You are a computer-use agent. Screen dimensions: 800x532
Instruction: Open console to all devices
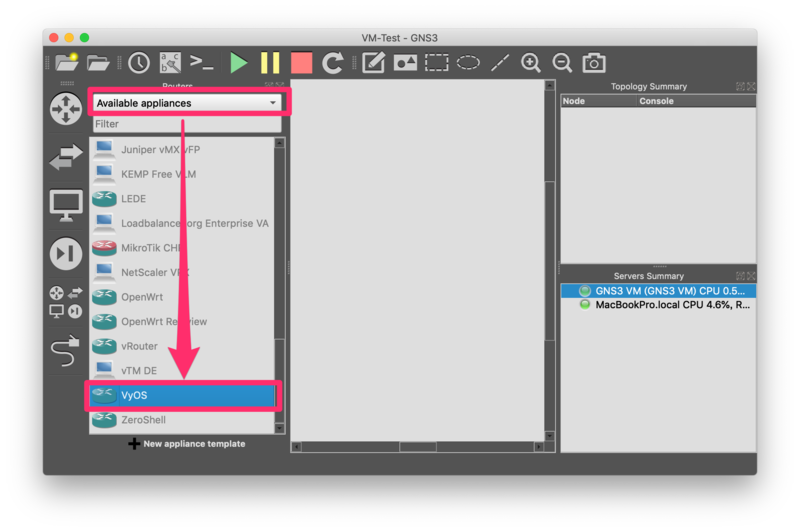tap(202, 62)
